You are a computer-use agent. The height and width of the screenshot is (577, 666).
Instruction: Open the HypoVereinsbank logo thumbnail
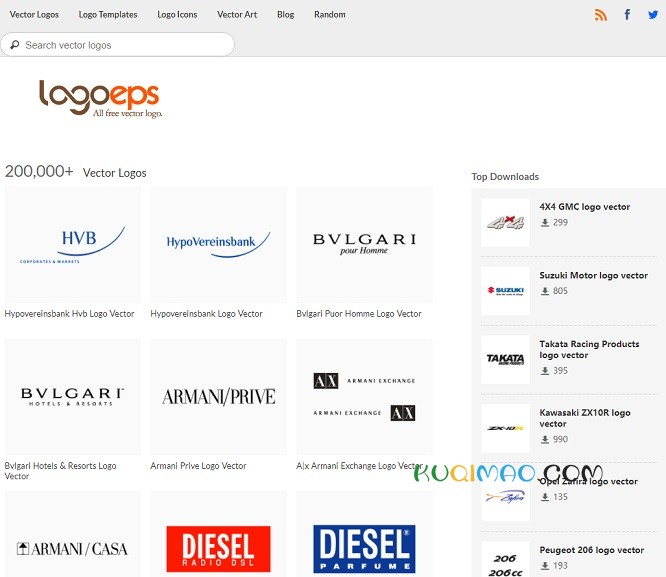click(x=218, y=245)
